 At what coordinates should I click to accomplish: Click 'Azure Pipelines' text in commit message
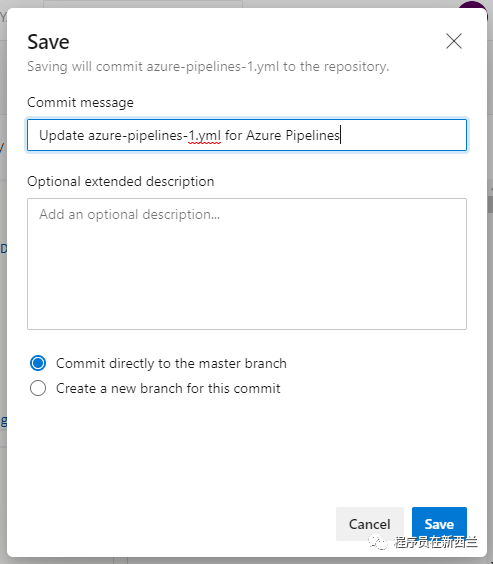[293, 135]
